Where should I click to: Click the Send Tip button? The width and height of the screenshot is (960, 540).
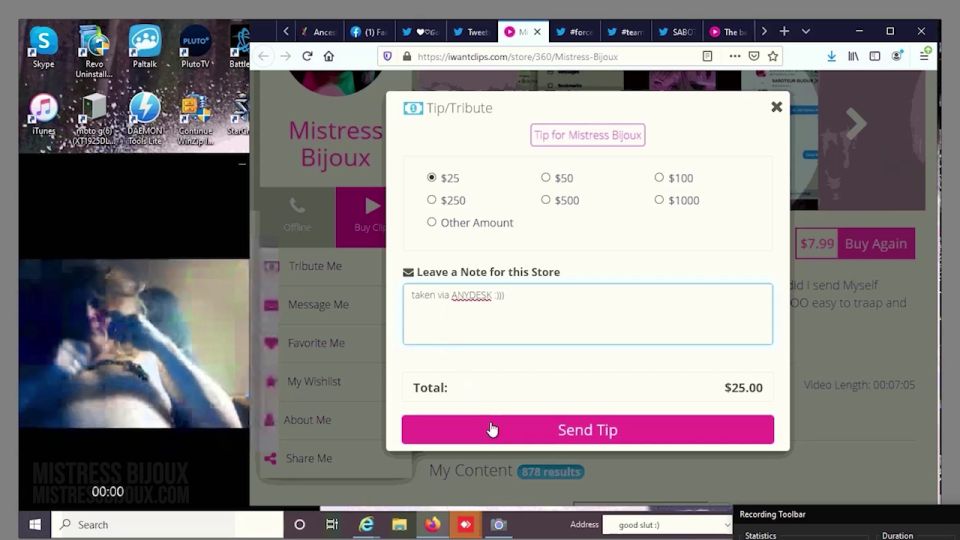(588, 430)
